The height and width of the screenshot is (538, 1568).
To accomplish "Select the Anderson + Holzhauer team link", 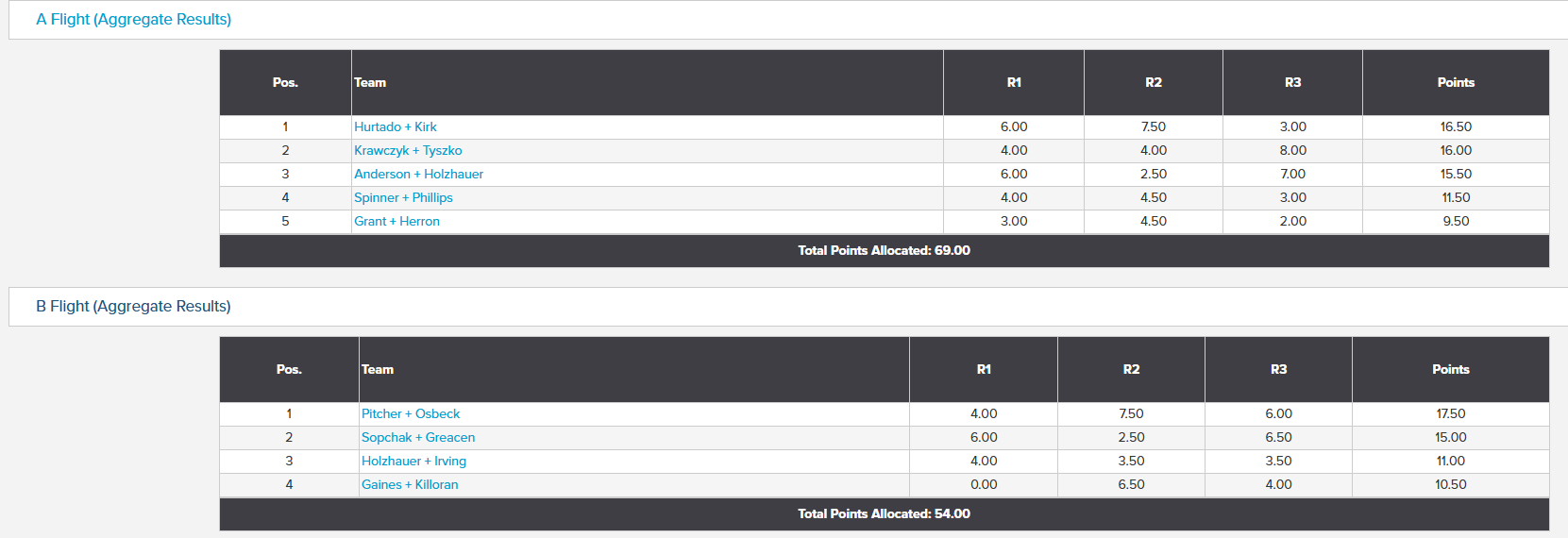I will coord(418,174).
